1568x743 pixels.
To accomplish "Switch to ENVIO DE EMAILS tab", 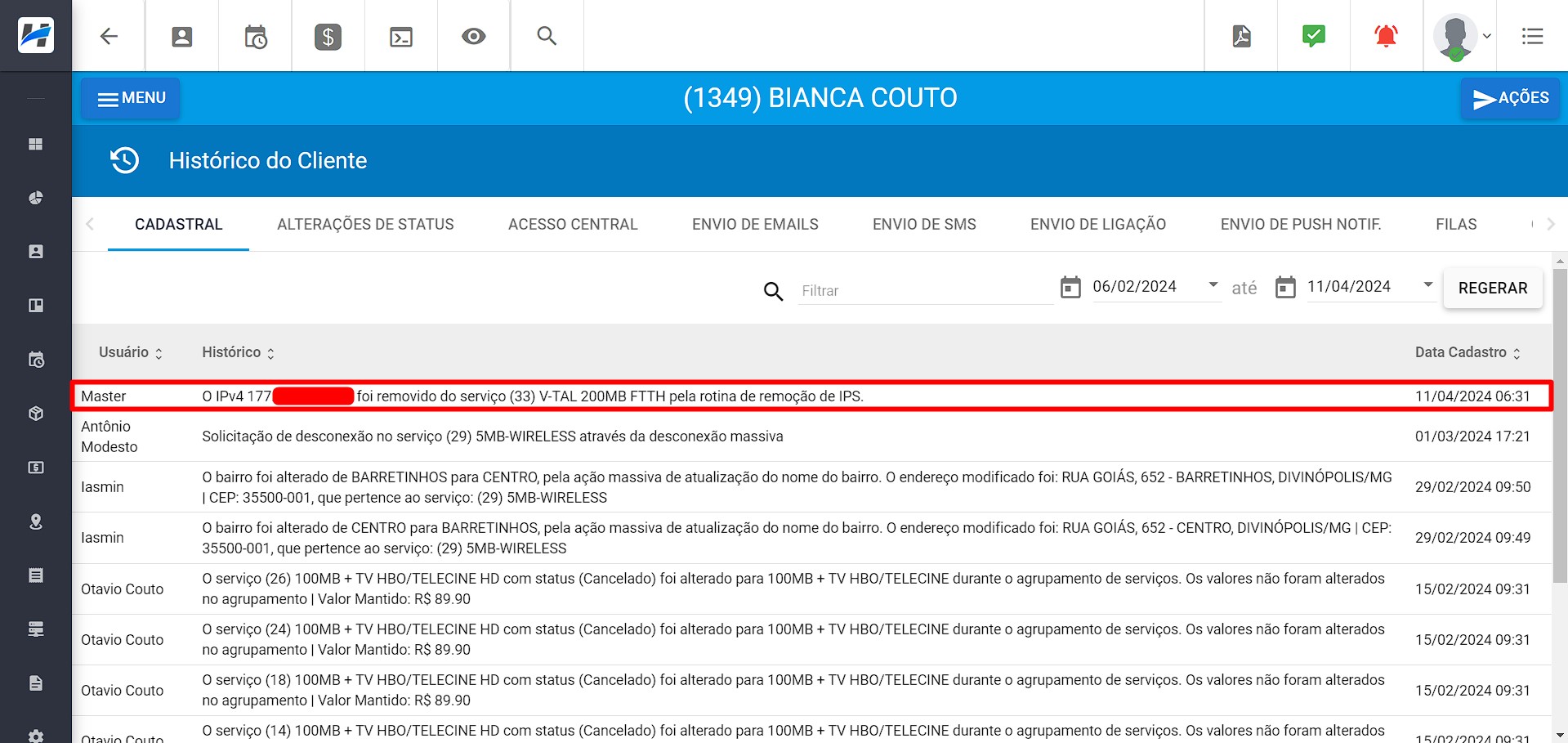I will [x=755, y=224].
